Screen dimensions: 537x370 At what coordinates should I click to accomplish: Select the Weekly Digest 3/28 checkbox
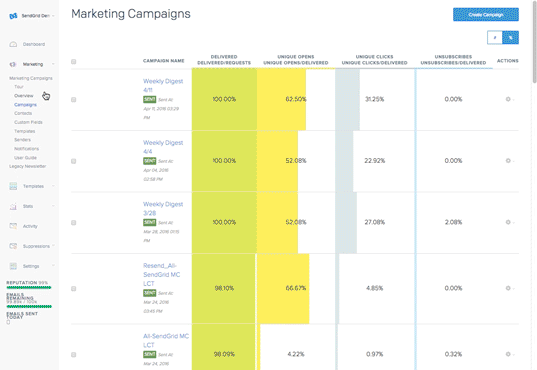click(x=74, y=223)
